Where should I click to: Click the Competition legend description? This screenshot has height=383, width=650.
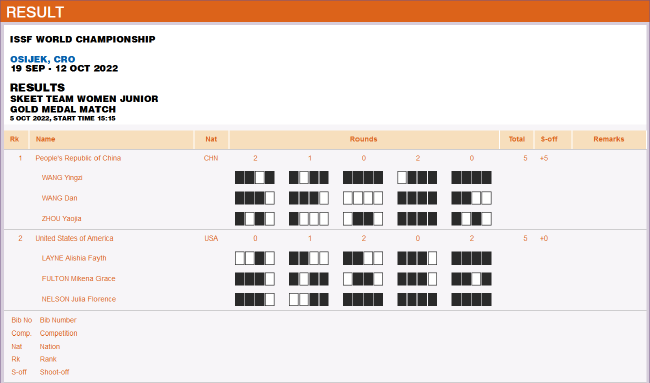[58, 333]
